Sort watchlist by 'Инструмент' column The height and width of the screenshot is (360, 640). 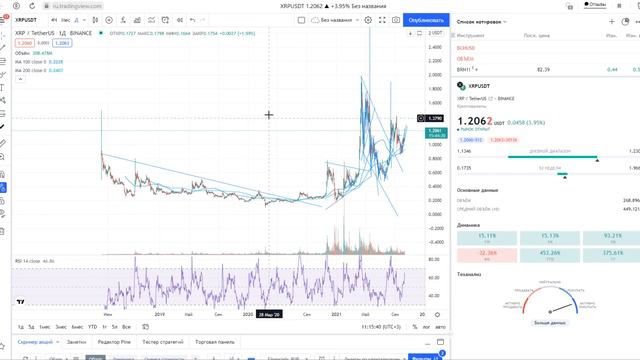[470, 36]
